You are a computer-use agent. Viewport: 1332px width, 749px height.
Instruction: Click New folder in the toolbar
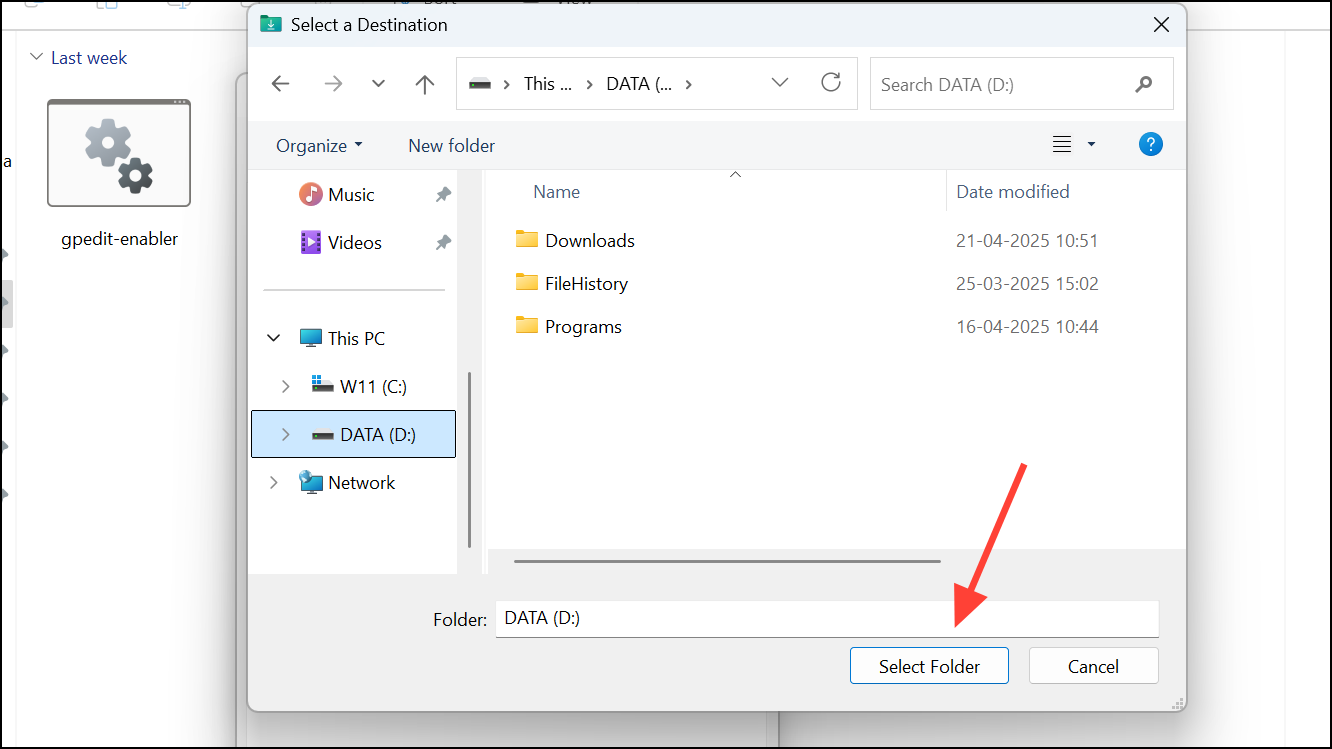451,145
